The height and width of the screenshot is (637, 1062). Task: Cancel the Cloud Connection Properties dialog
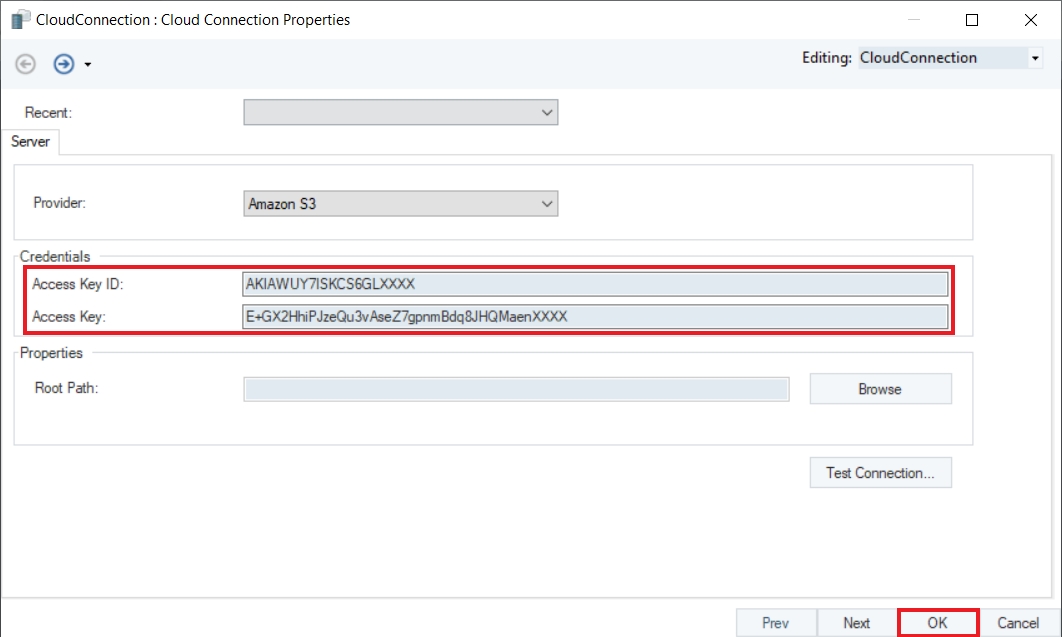(1018, 623)
